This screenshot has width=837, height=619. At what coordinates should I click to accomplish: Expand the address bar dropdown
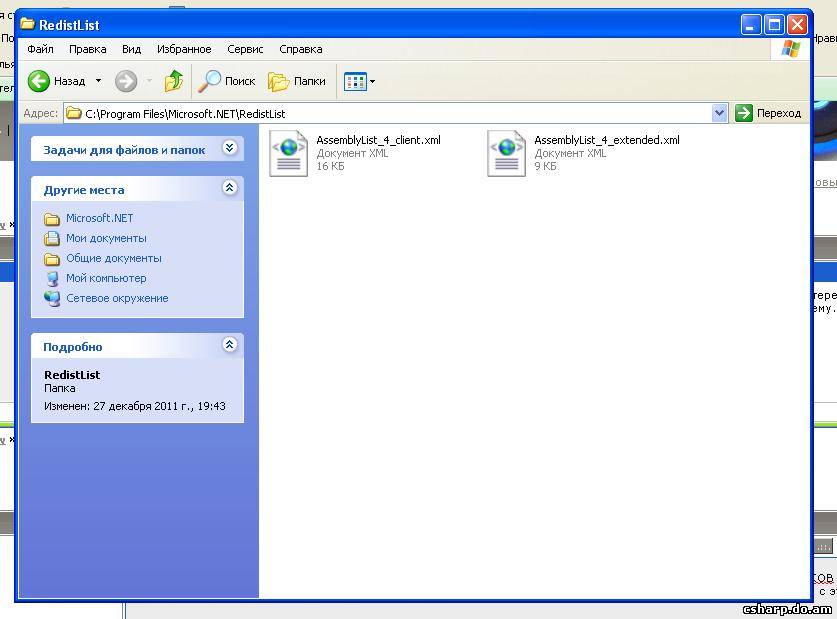click(x=720, y=113)
